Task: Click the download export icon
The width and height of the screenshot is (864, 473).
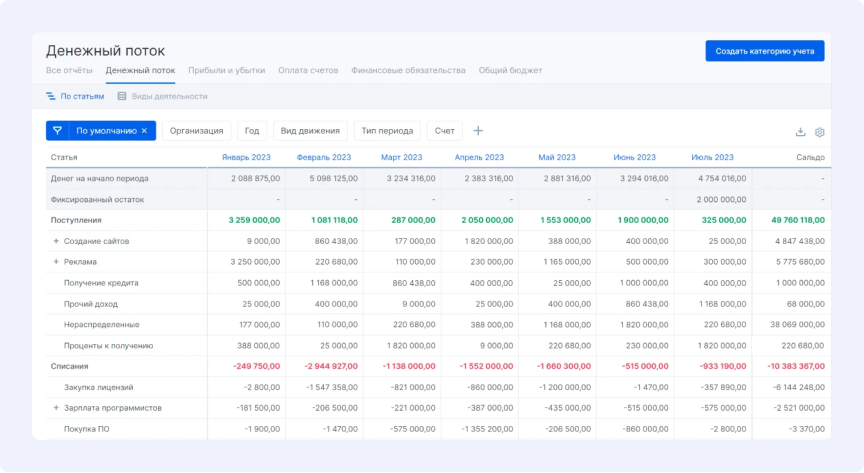Action: (800, 132)
